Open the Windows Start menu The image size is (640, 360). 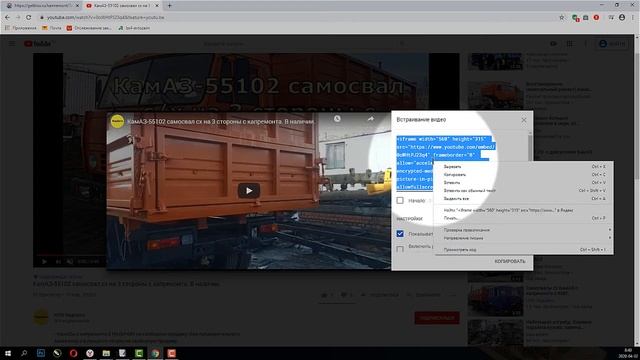click(x=8, y=353)
